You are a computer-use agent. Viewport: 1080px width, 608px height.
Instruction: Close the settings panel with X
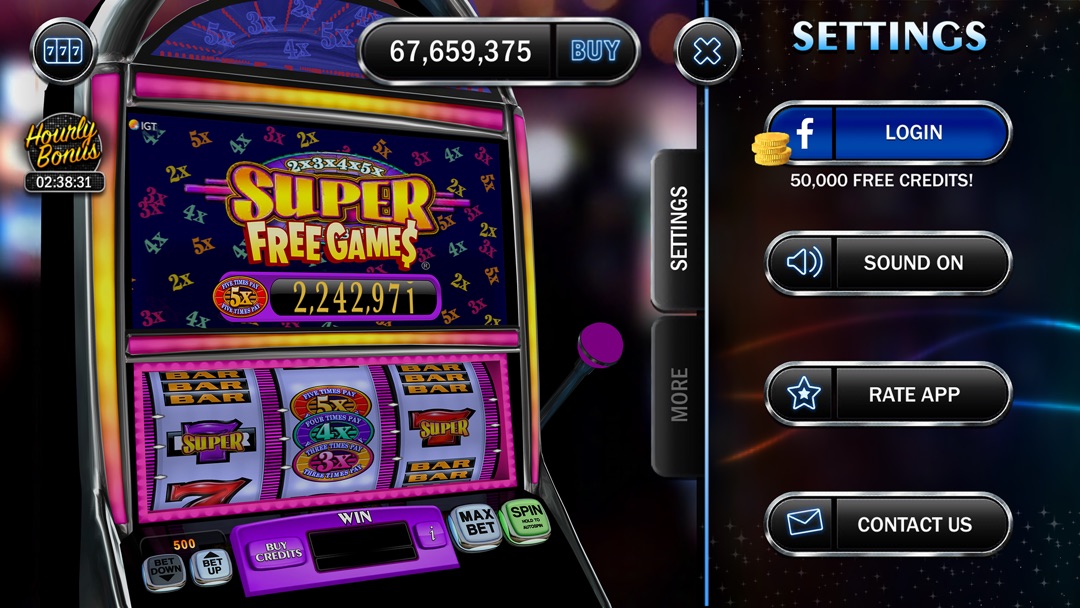(707, 51)
